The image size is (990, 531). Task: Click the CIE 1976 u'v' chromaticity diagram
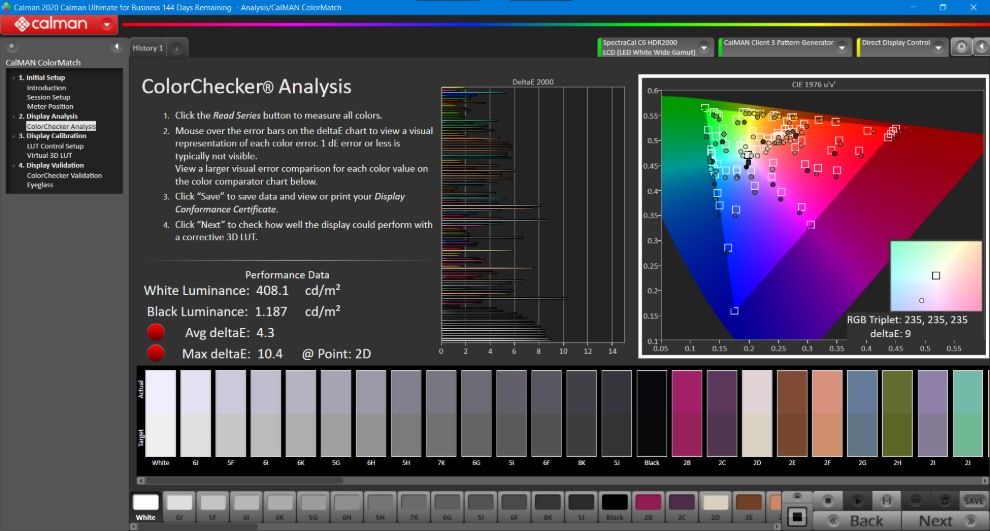(813, 216)
